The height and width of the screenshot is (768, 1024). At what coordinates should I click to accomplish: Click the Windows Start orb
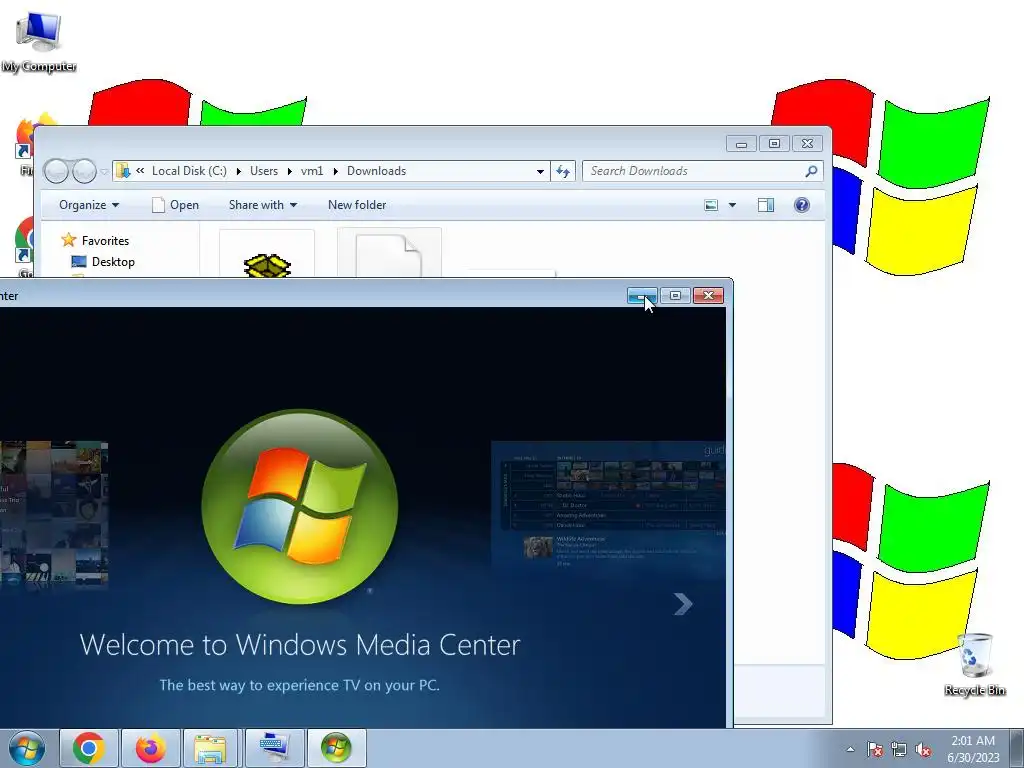tap(27, 748)
